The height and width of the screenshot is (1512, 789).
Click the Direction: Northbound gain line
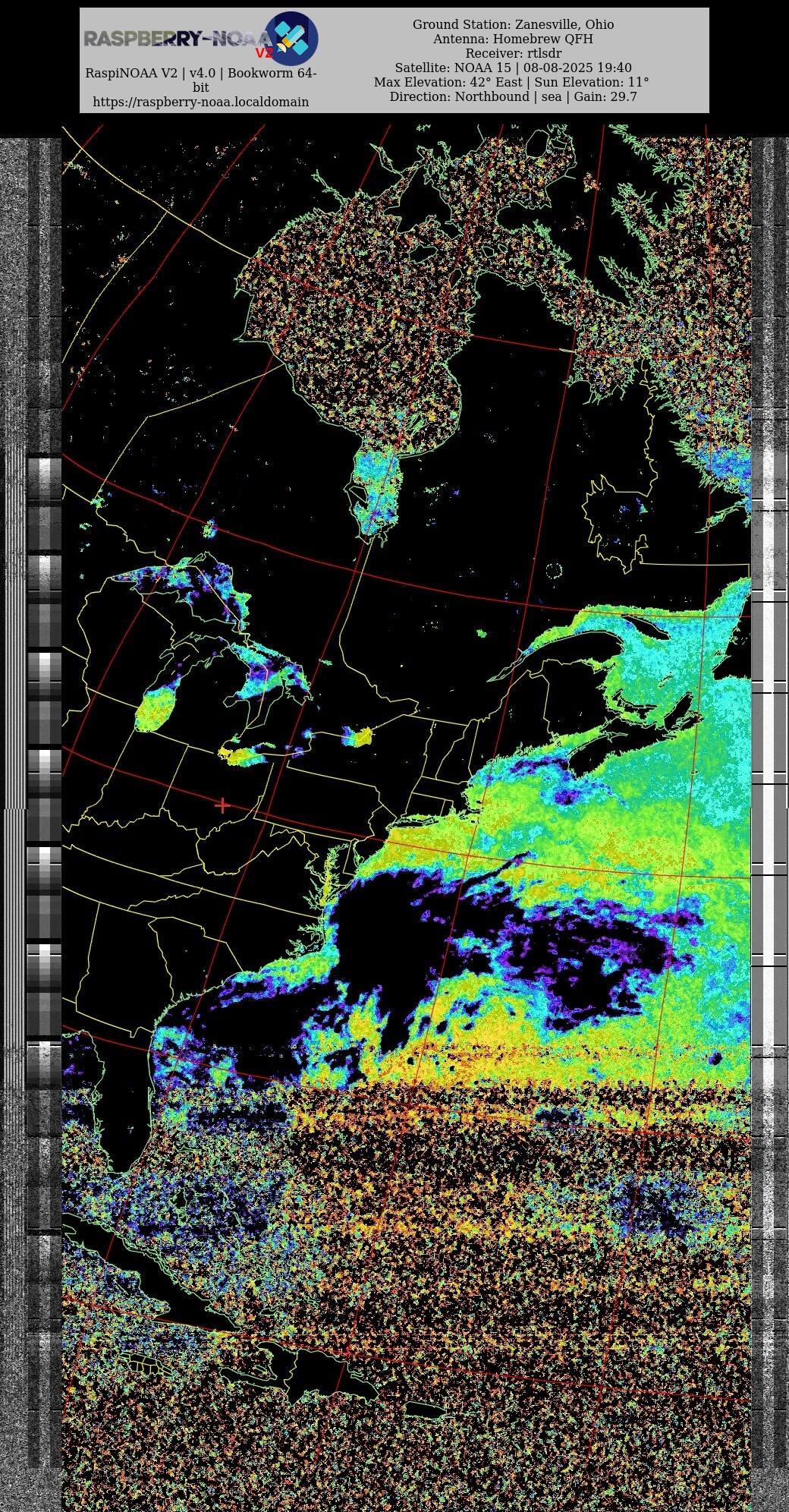coord(513,96)
